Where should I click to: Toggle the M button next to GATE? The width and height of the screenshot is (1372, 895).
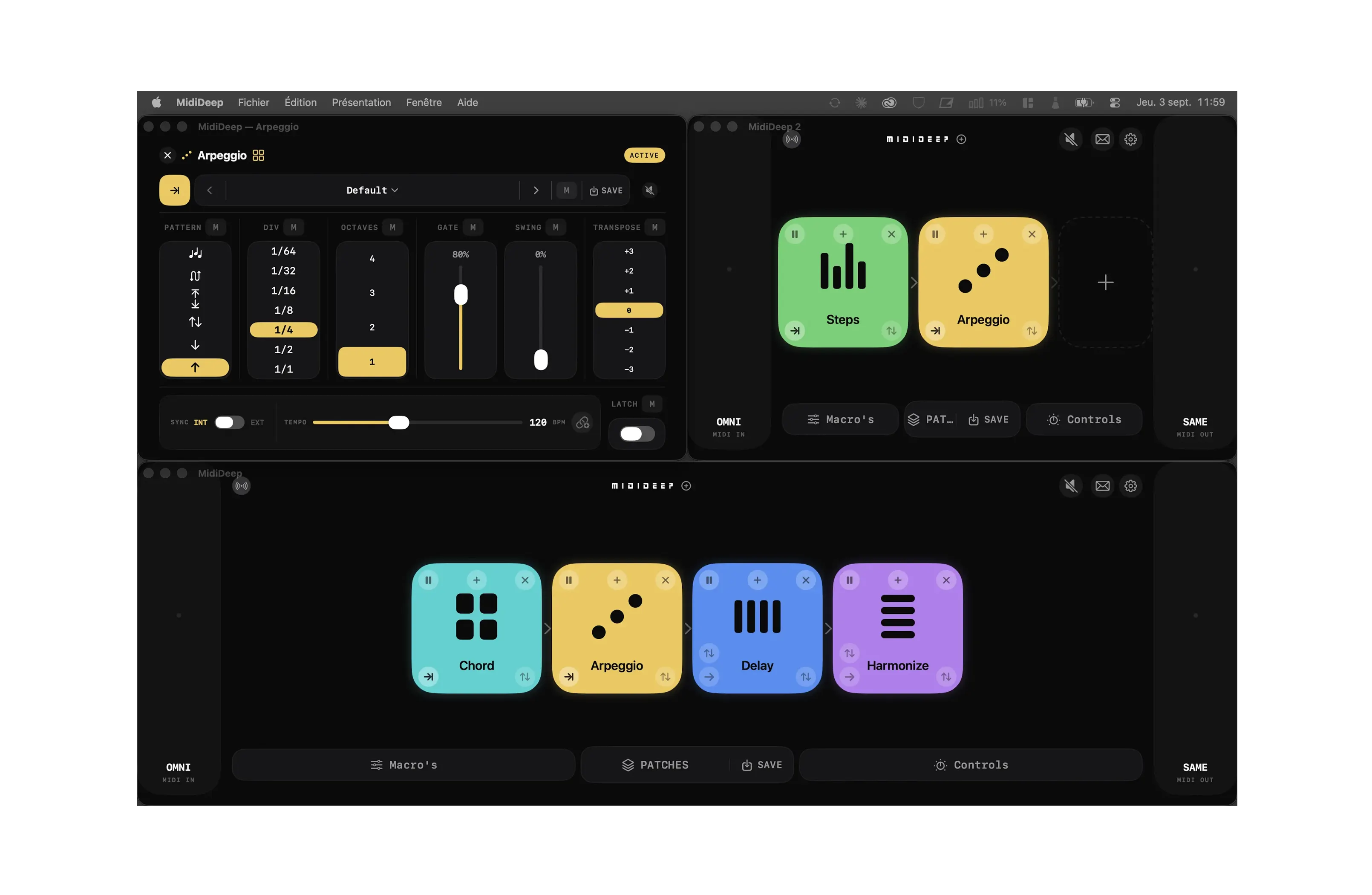tap(473, 228)
